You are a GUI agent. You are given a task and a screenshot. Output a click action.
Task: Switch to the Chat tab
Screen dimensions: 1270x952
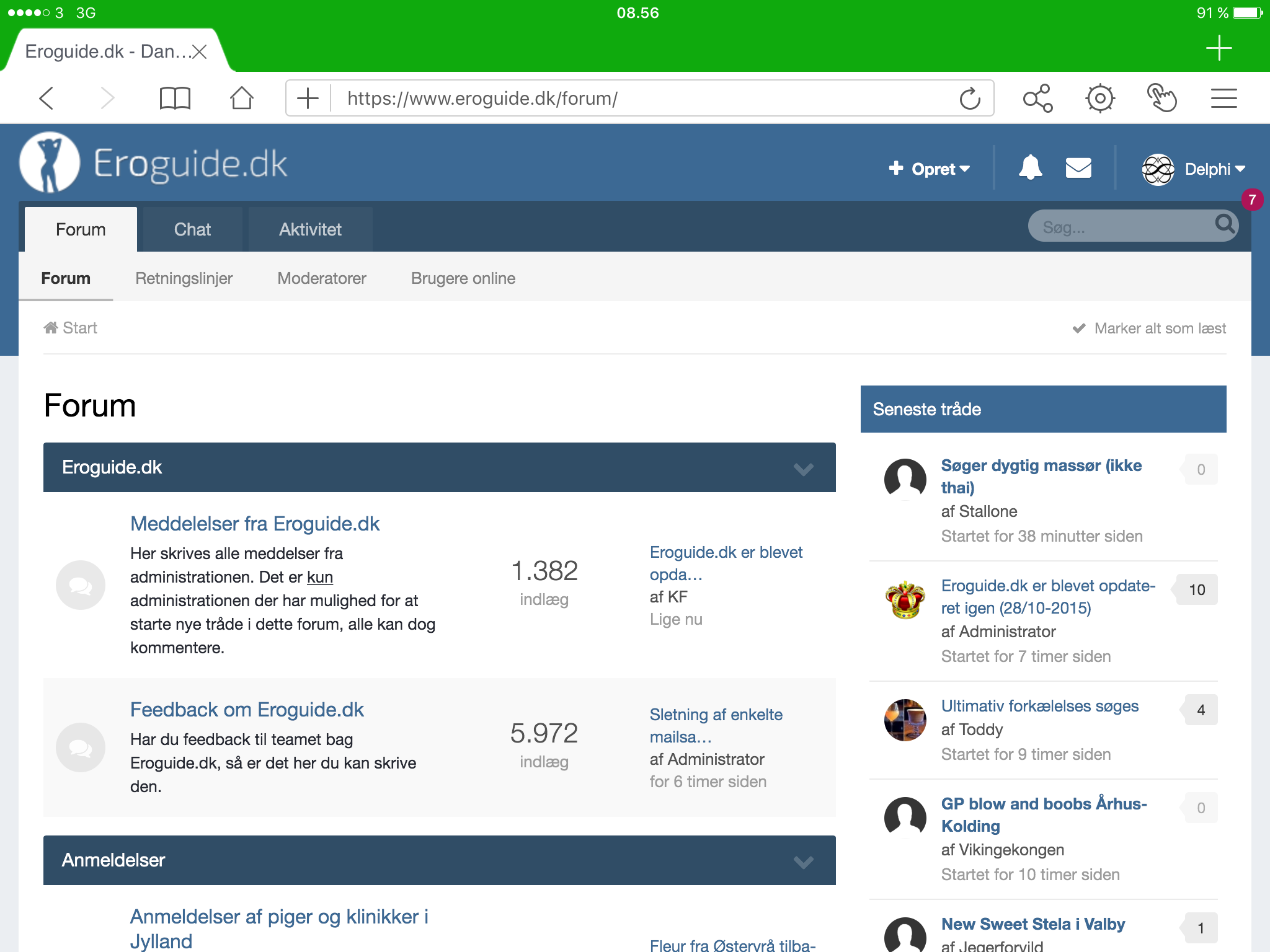coord(192,229)
